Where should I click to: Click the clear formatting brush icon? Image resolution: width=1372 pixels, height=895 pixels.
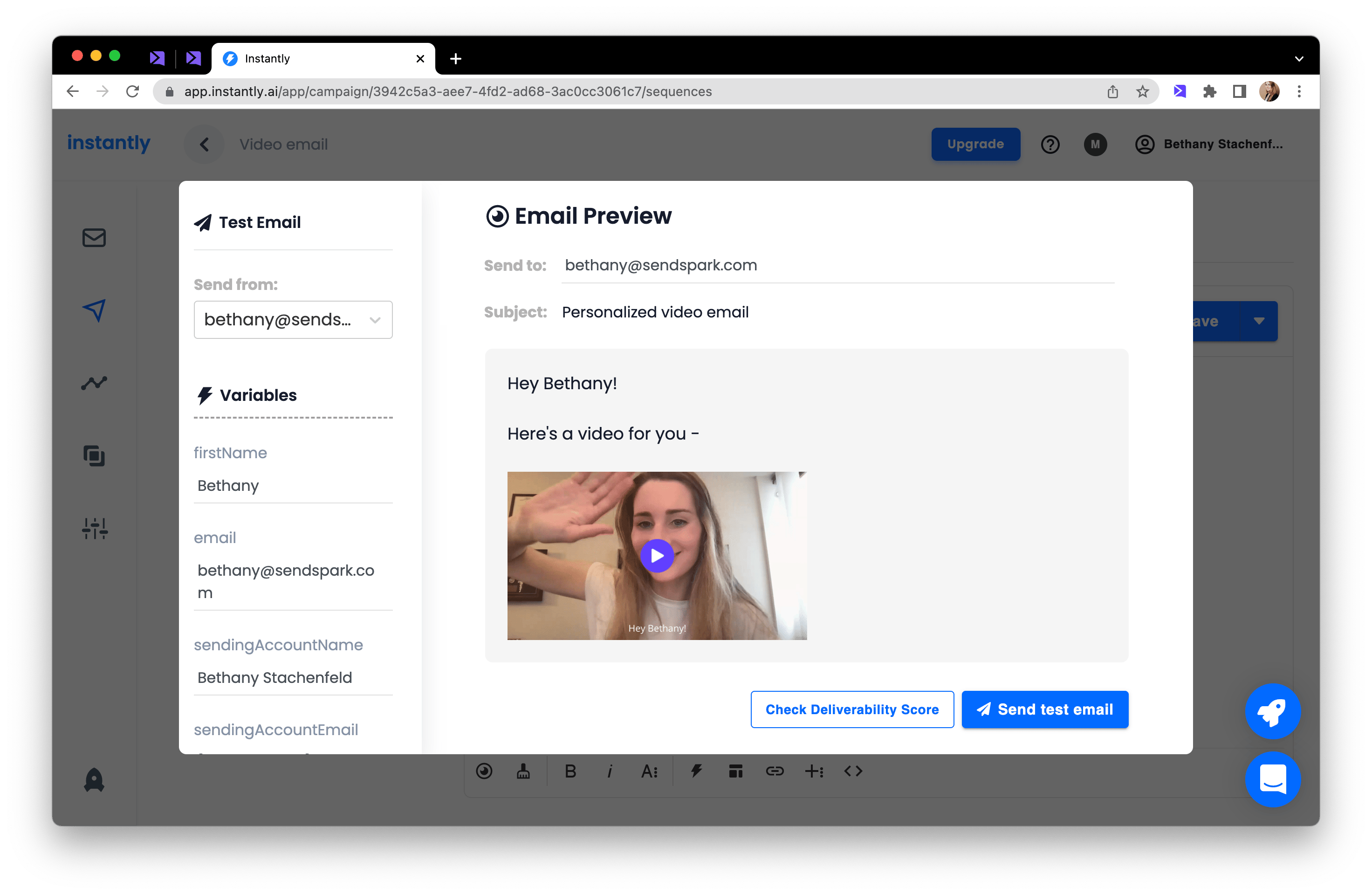coord(523,771)
